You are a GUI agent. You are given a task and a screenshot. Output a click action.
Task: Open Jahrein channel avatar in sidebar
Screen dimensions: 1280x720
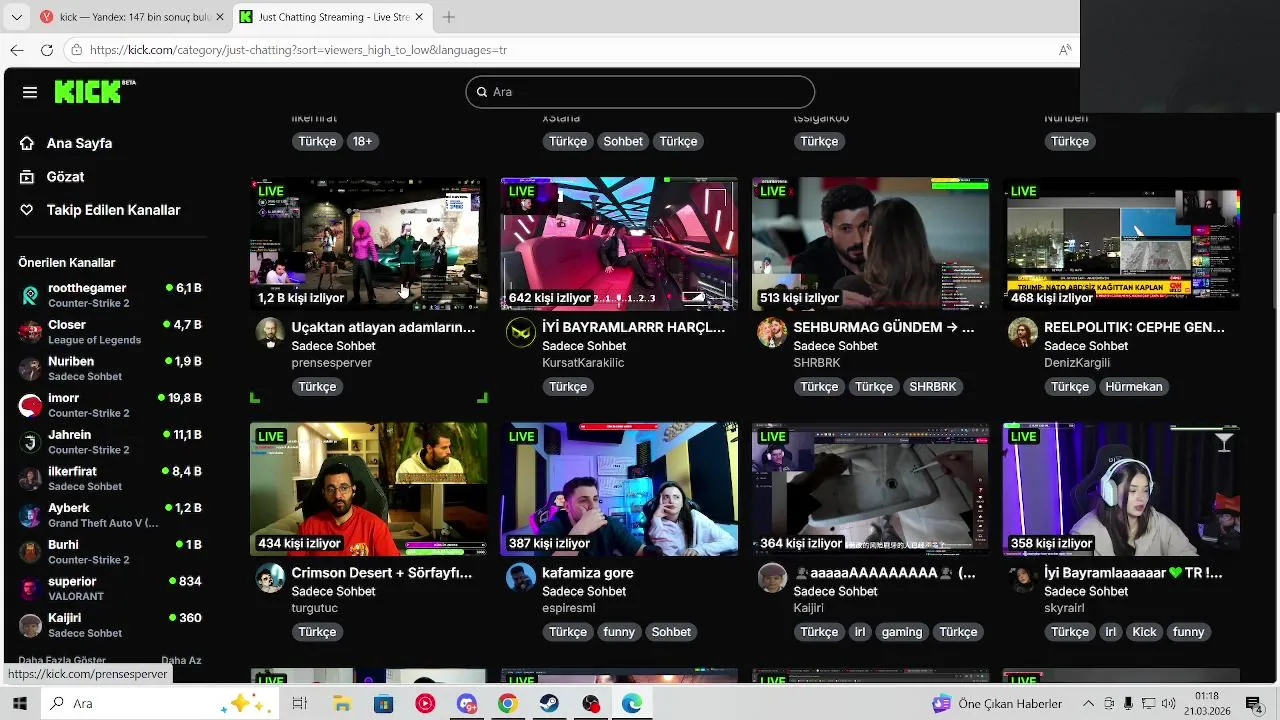[x=31, y=442]
